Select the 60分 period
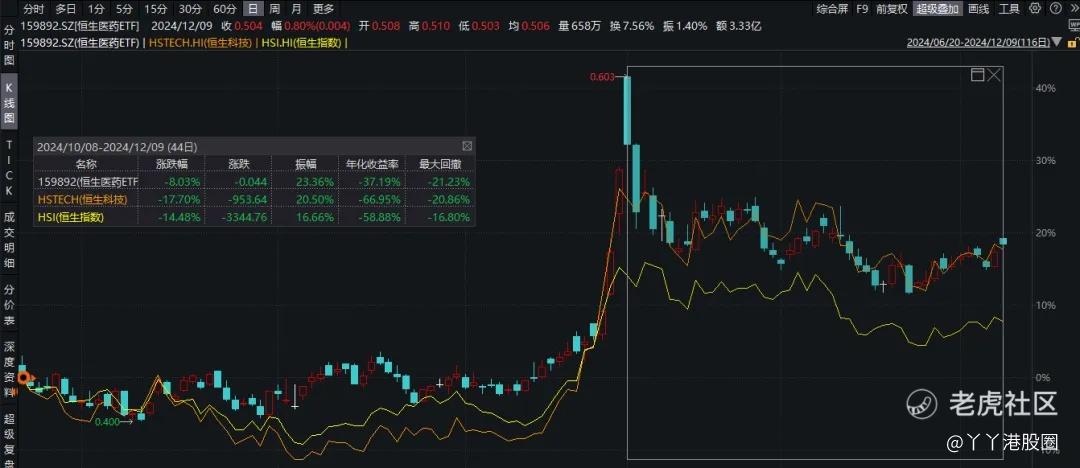1080x468 pixels. click(225, 9)
